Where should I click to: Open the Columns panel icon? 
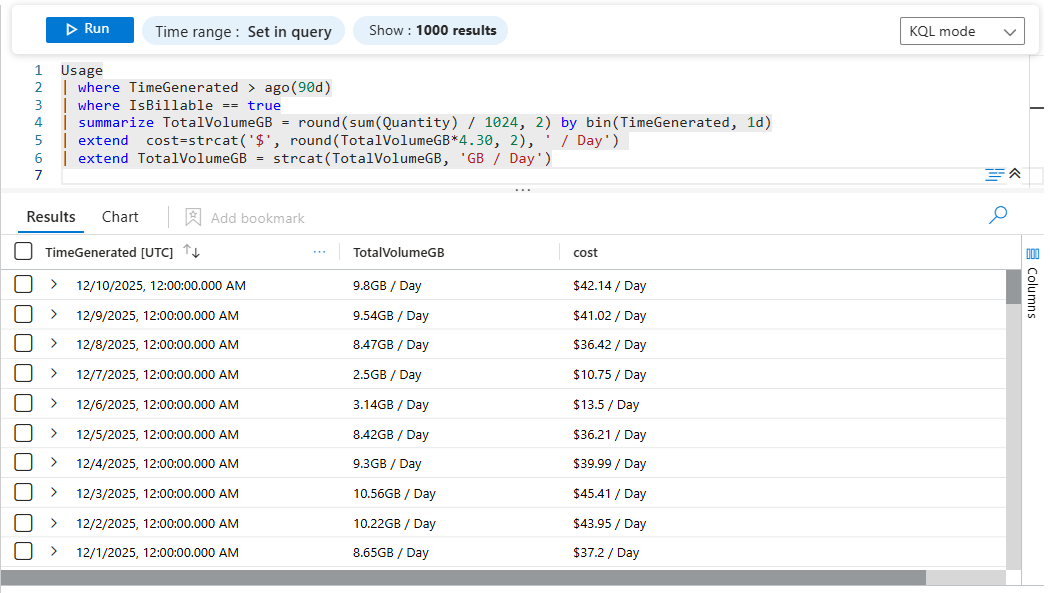coord(1033,254)
